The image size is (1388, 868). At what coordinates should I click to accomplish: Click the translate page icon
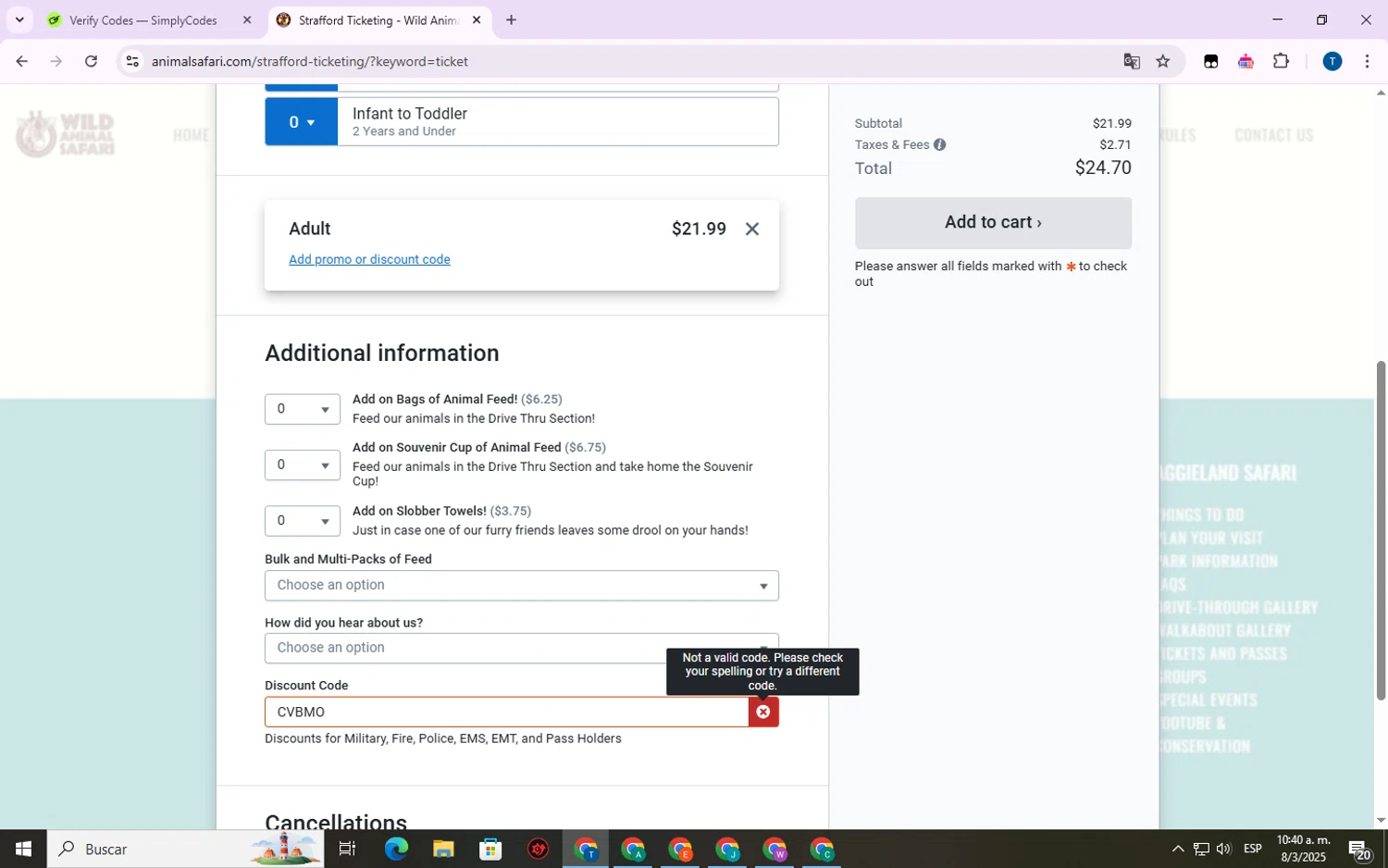pos(1131,61)
